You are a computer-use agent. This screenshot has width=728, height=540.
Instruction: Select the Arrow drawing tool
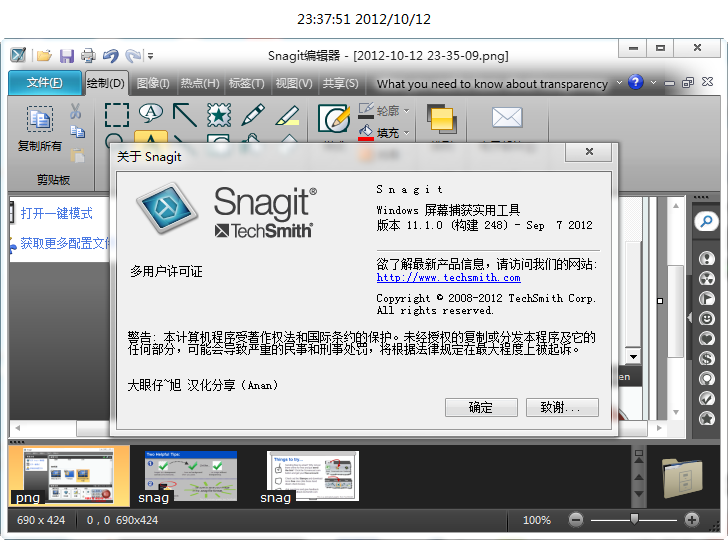click(x=185, y=115)
